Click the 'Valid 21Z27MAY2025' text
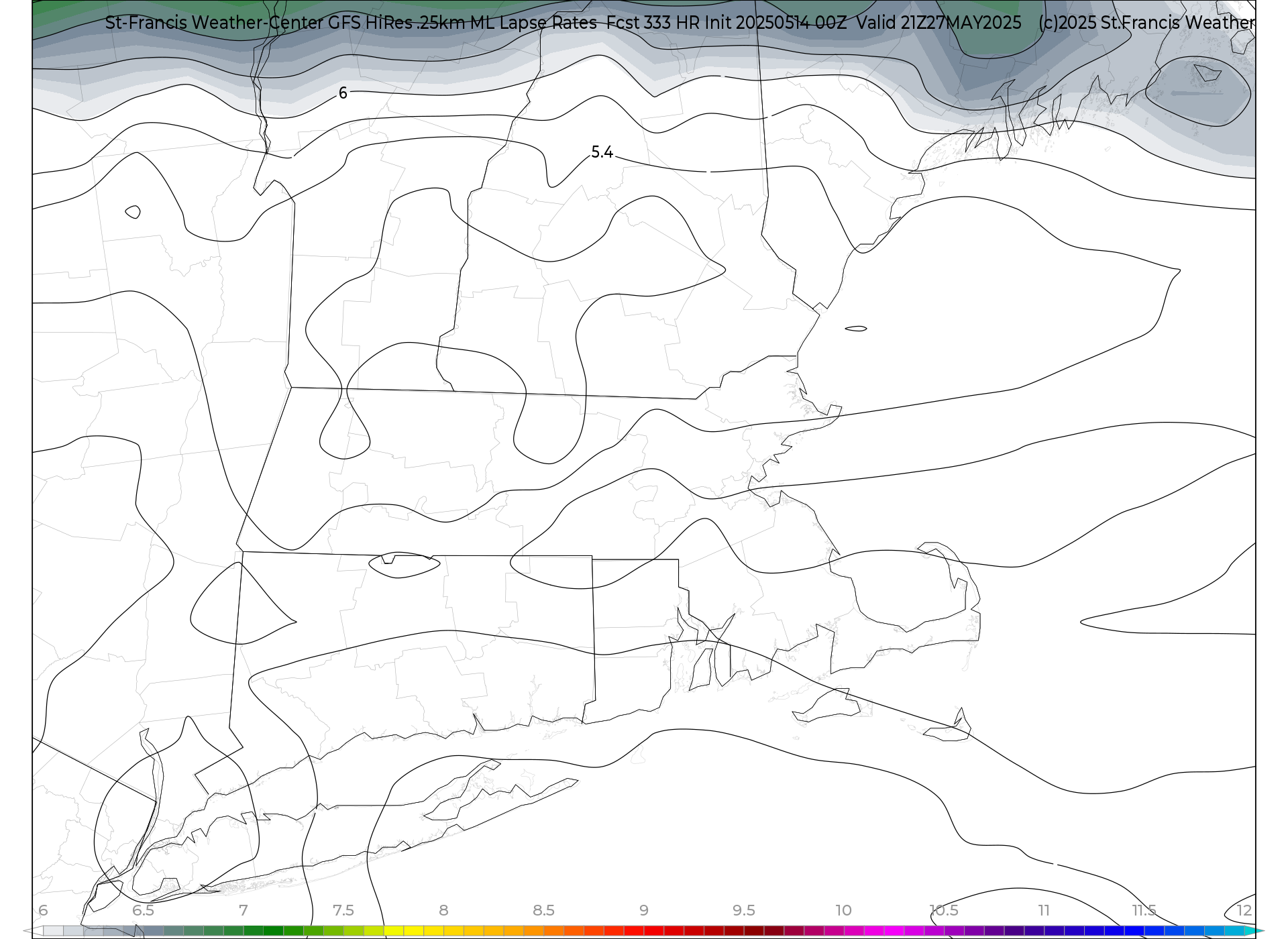The image size is (1288, 939). [938, 23]
